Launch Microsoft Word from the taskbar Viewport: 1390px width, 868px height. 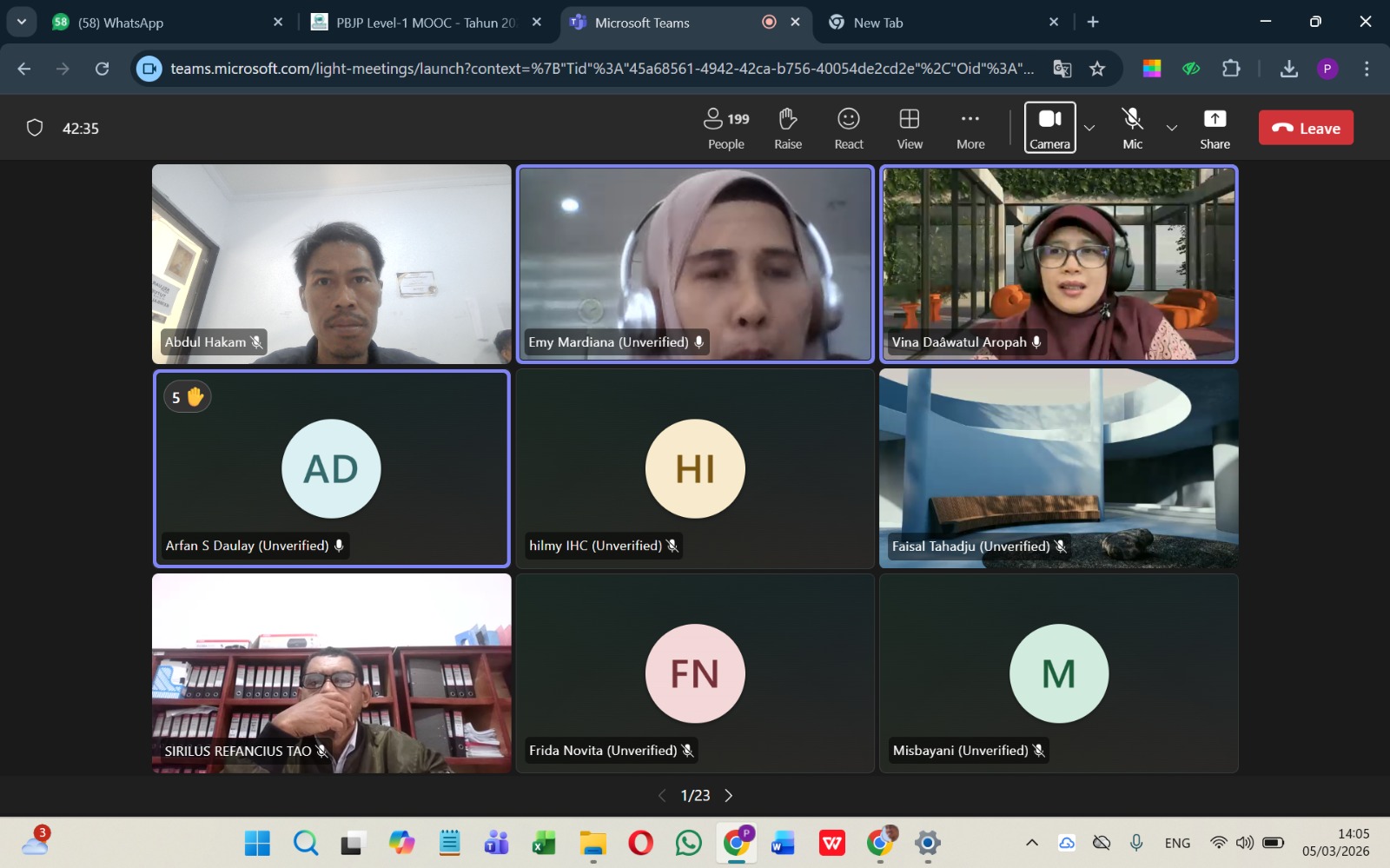click(784, 842)
